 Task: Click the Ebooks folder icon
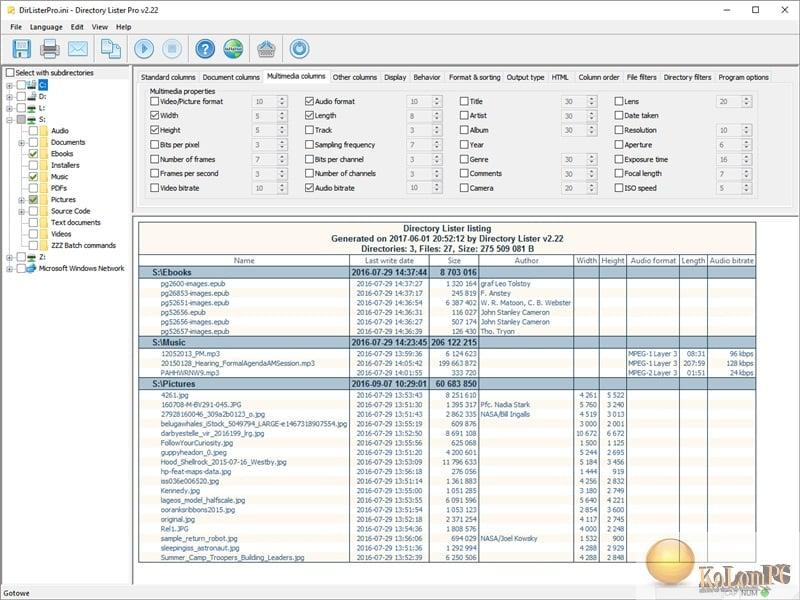pyautogui.click(x=44, y=154)
